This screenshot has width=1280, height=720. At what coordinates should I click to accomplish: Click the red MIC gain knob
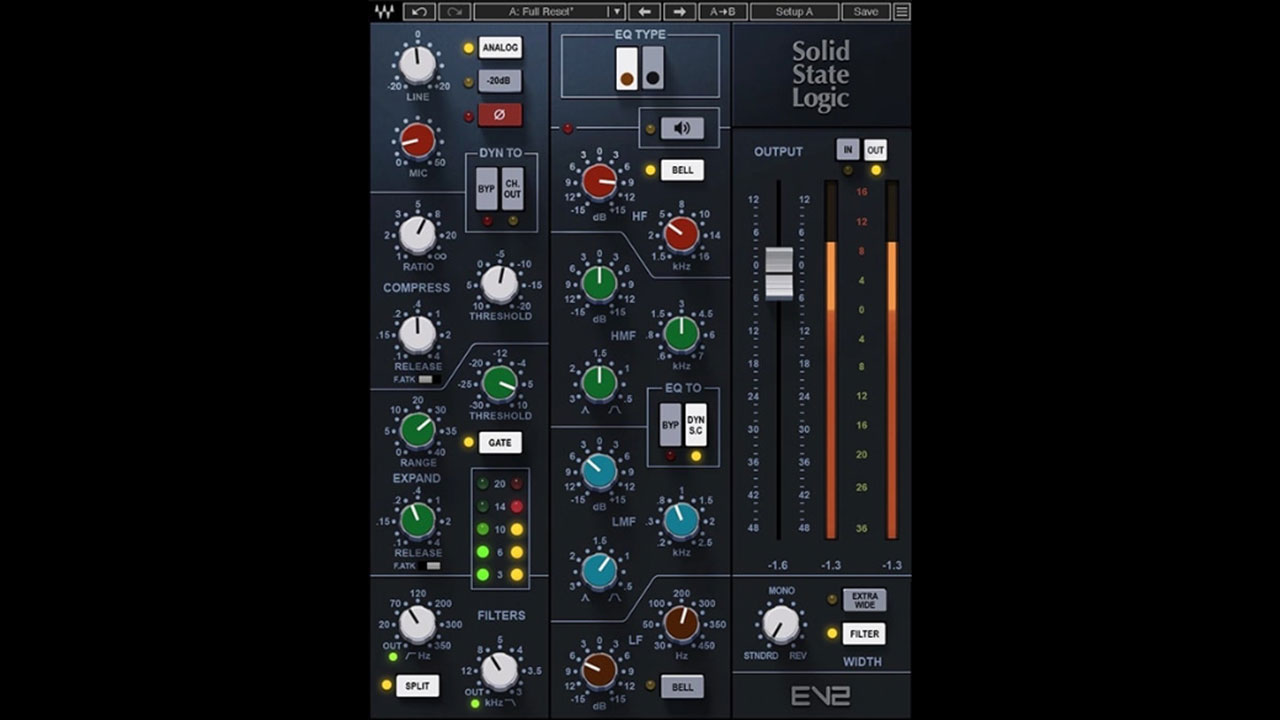[x=417, y=140]
